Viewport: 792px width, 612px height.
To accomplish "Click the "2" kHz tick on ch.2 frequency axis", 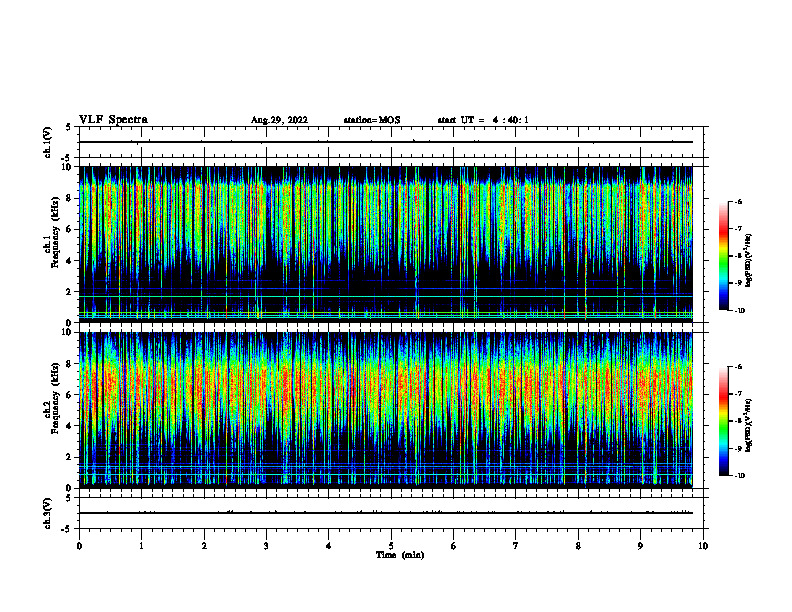I will (x=71, y=457).
